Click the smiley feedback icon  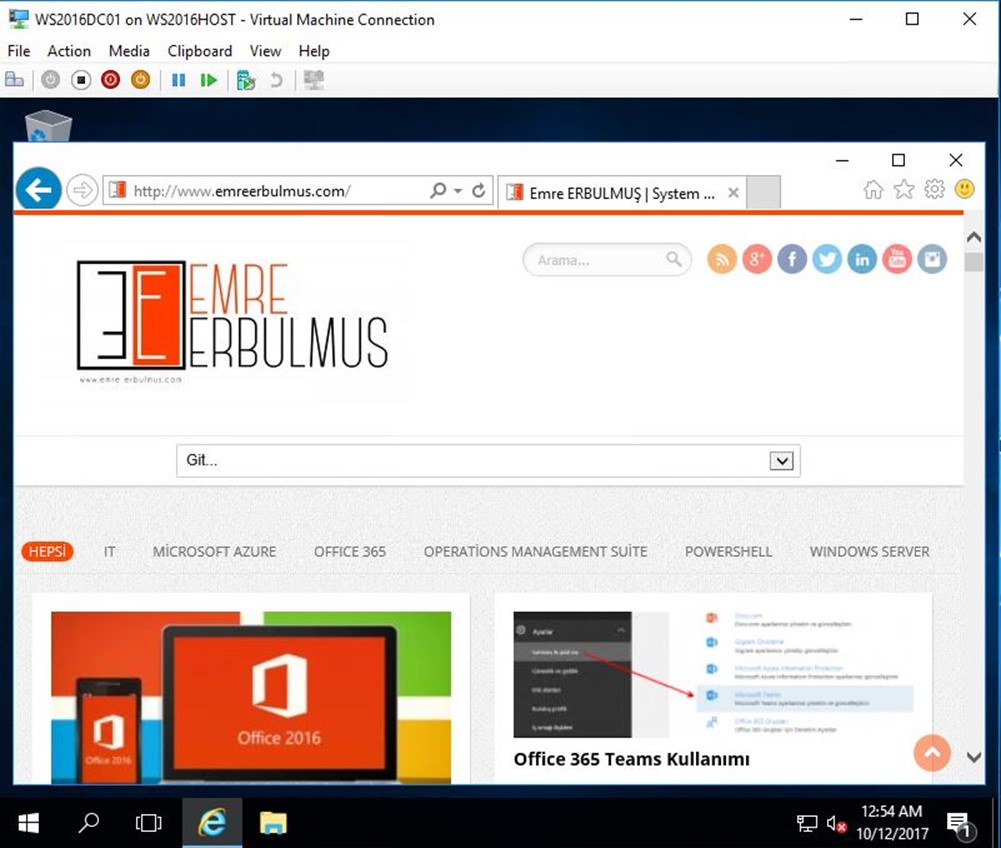click(x=965, y=189)
